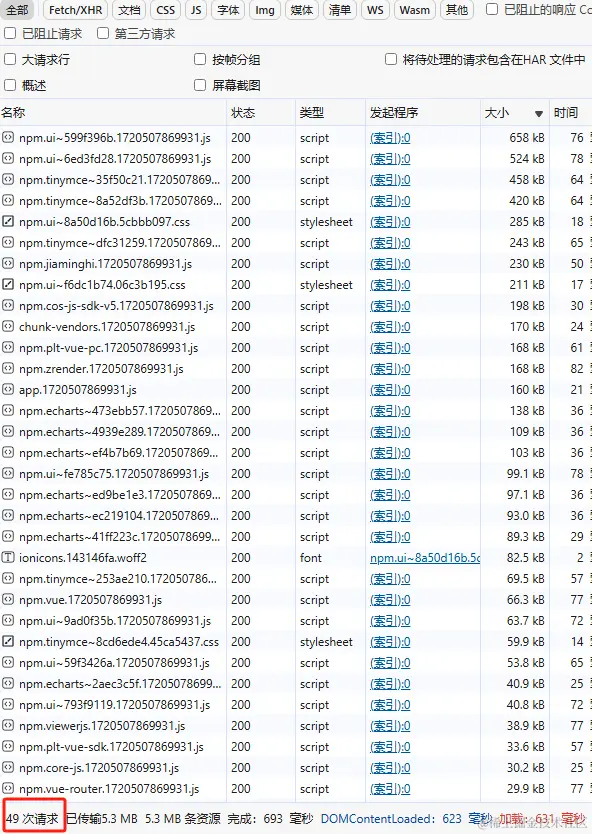The width and height of the screenshot is (592, 834).
Task: Open the ionicons initiator link npm.ui~8a50d16b
Action: [425, 558]
